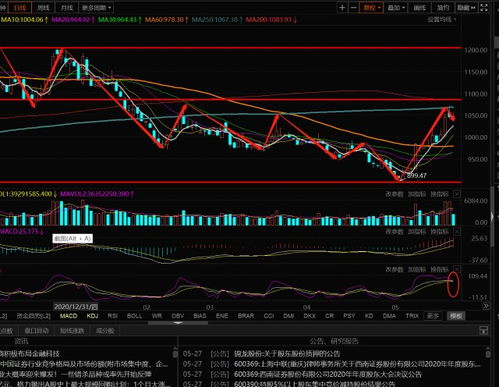
Task: Click 设置均线 moving average settings
Action: (x=441, y=19)
